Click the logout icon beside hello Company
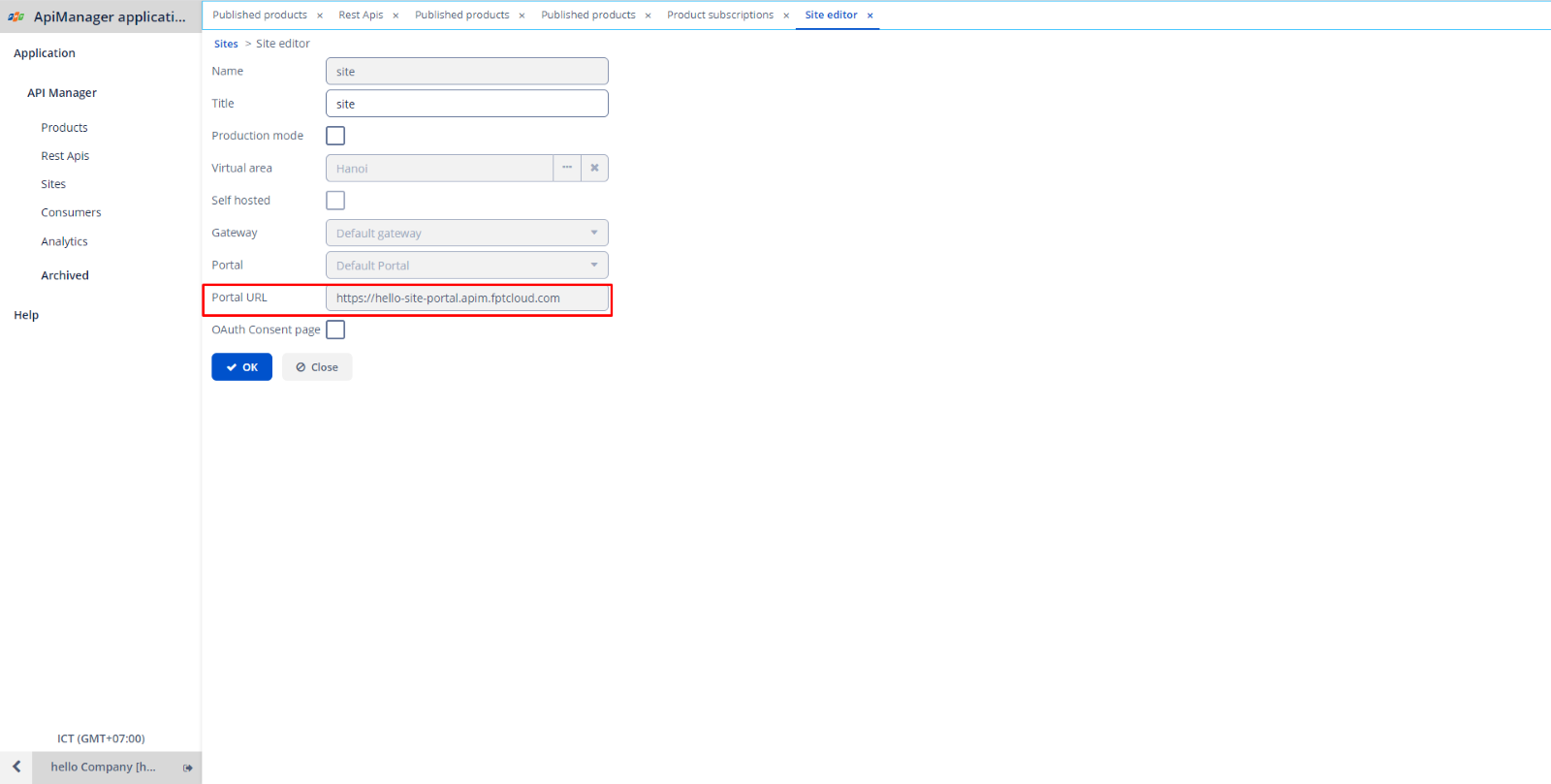 [188, 768]
